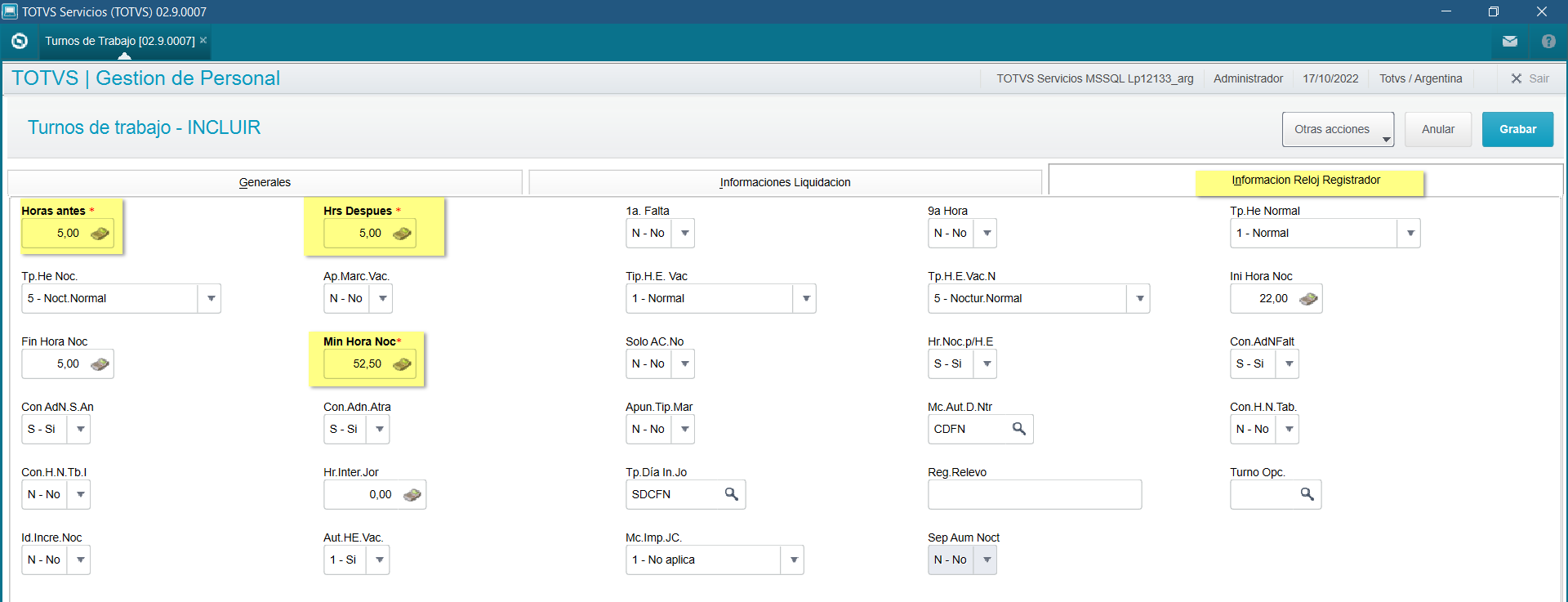Expand the Sep Aum Noct dropdown

tap(987, 560)
